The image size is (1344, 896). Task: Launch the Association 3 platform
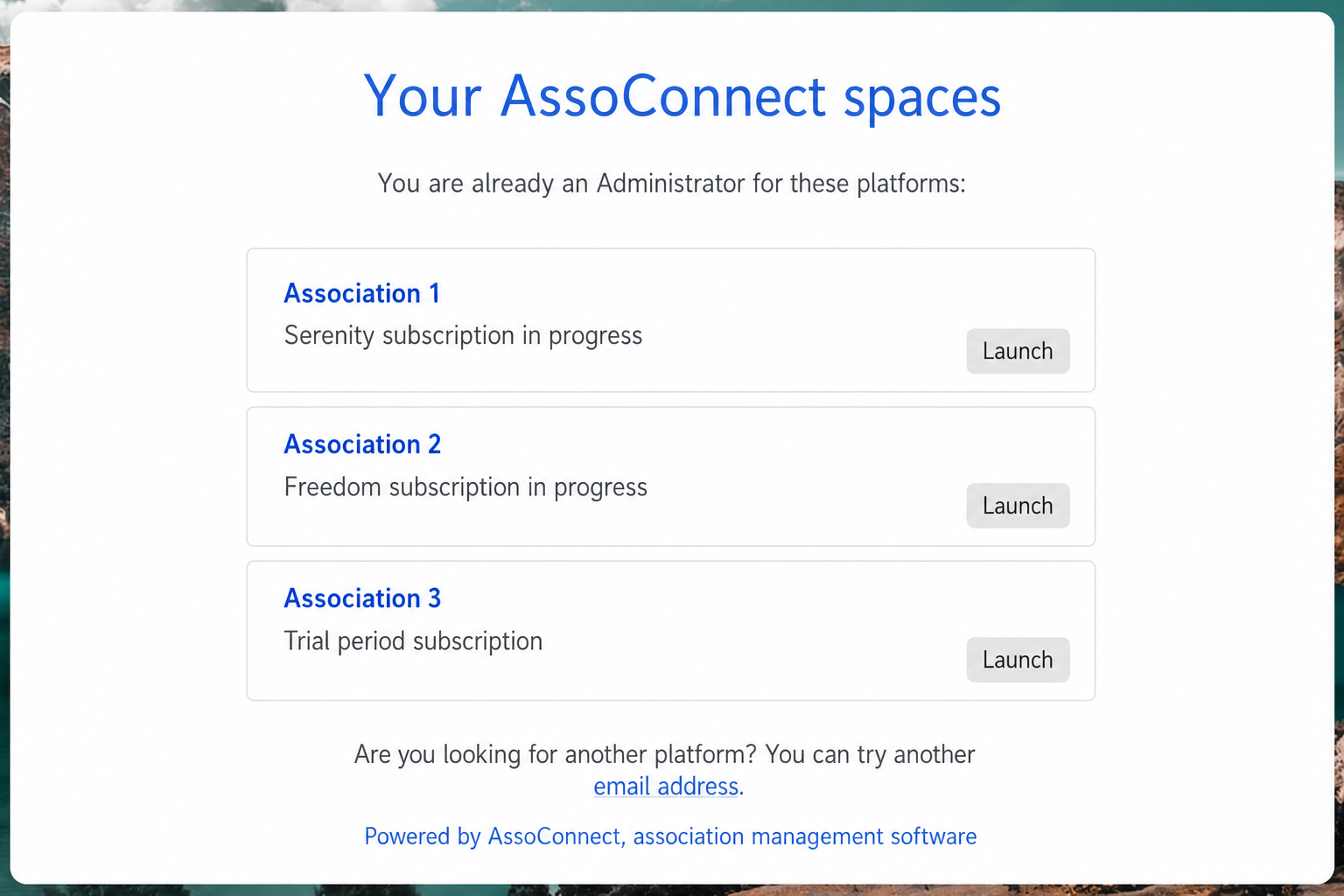point(1018,660)
